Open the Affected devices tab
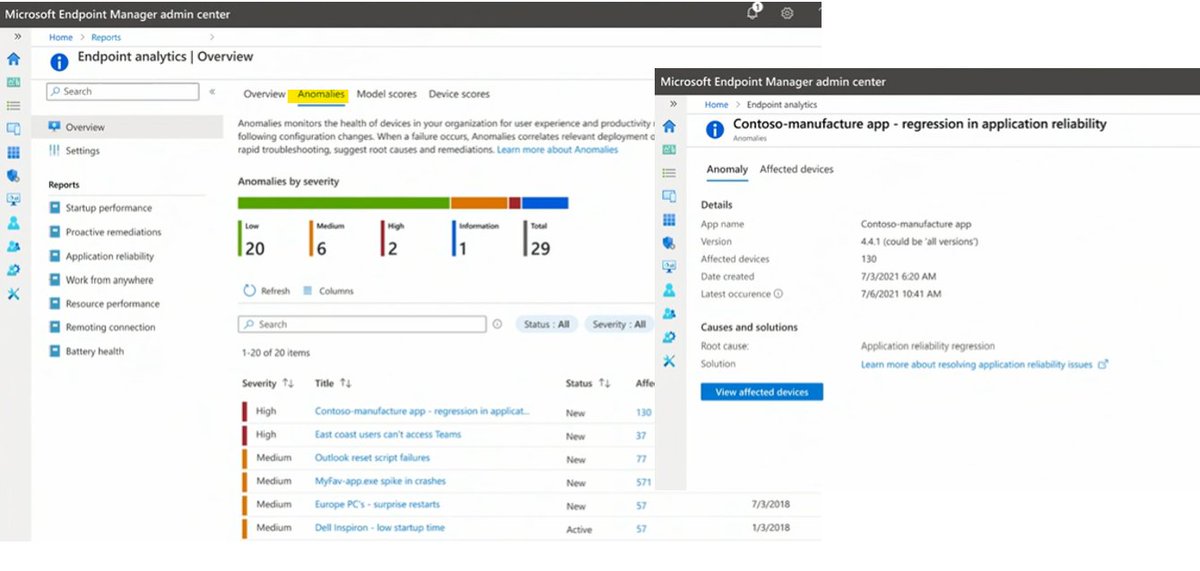Viewport: 1200px width, 571px height. pyautogui.click(x=796, y=169)
